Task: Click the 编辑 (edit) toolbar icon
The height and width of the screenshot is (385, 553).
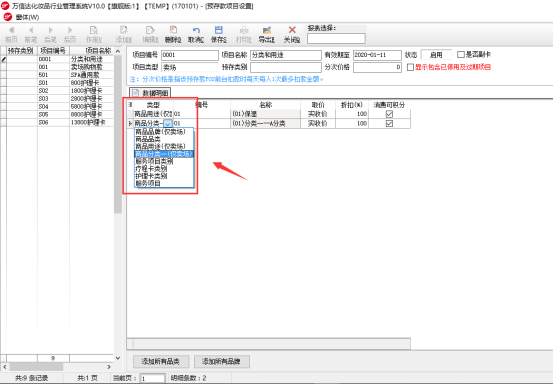Action: point(150,30)
